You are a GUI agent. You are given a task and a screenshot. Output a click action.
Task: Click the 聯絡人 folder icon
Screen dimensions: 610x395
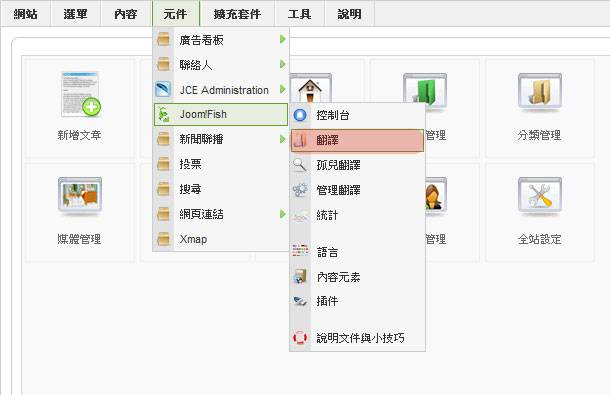(163, 64)
